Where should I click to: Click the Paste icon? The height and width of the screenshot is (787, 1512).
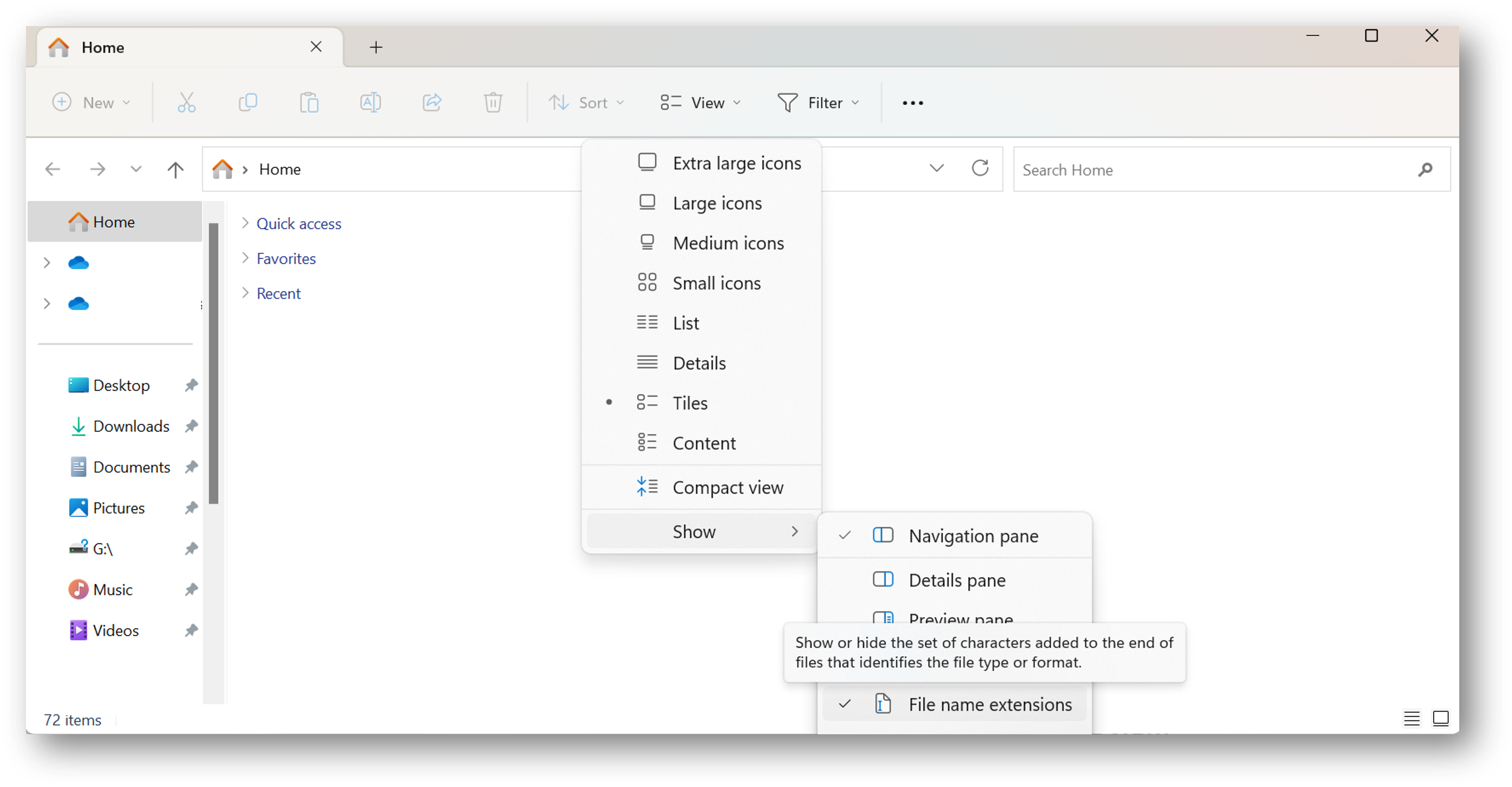click(310, 102)
